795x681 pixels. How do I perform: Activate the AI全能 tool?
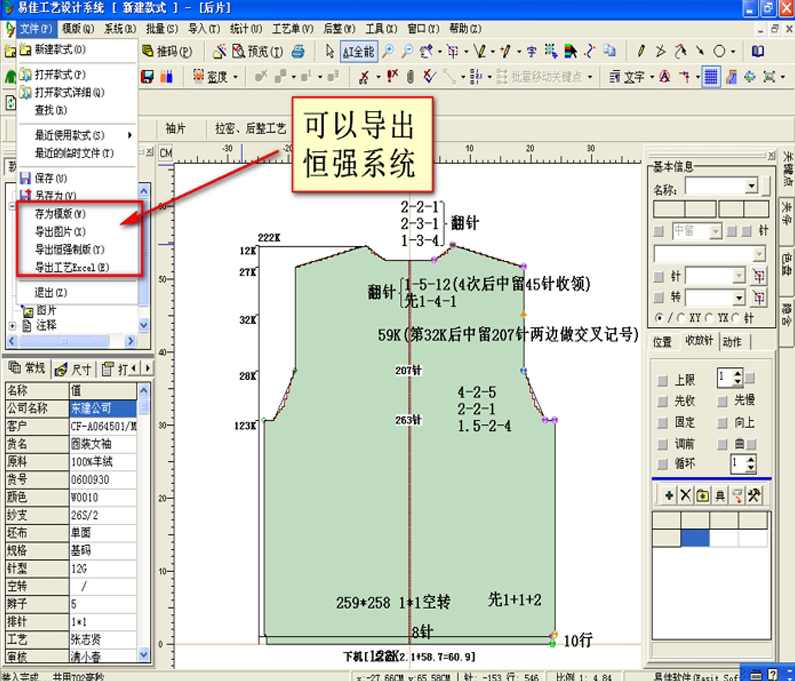358,52
